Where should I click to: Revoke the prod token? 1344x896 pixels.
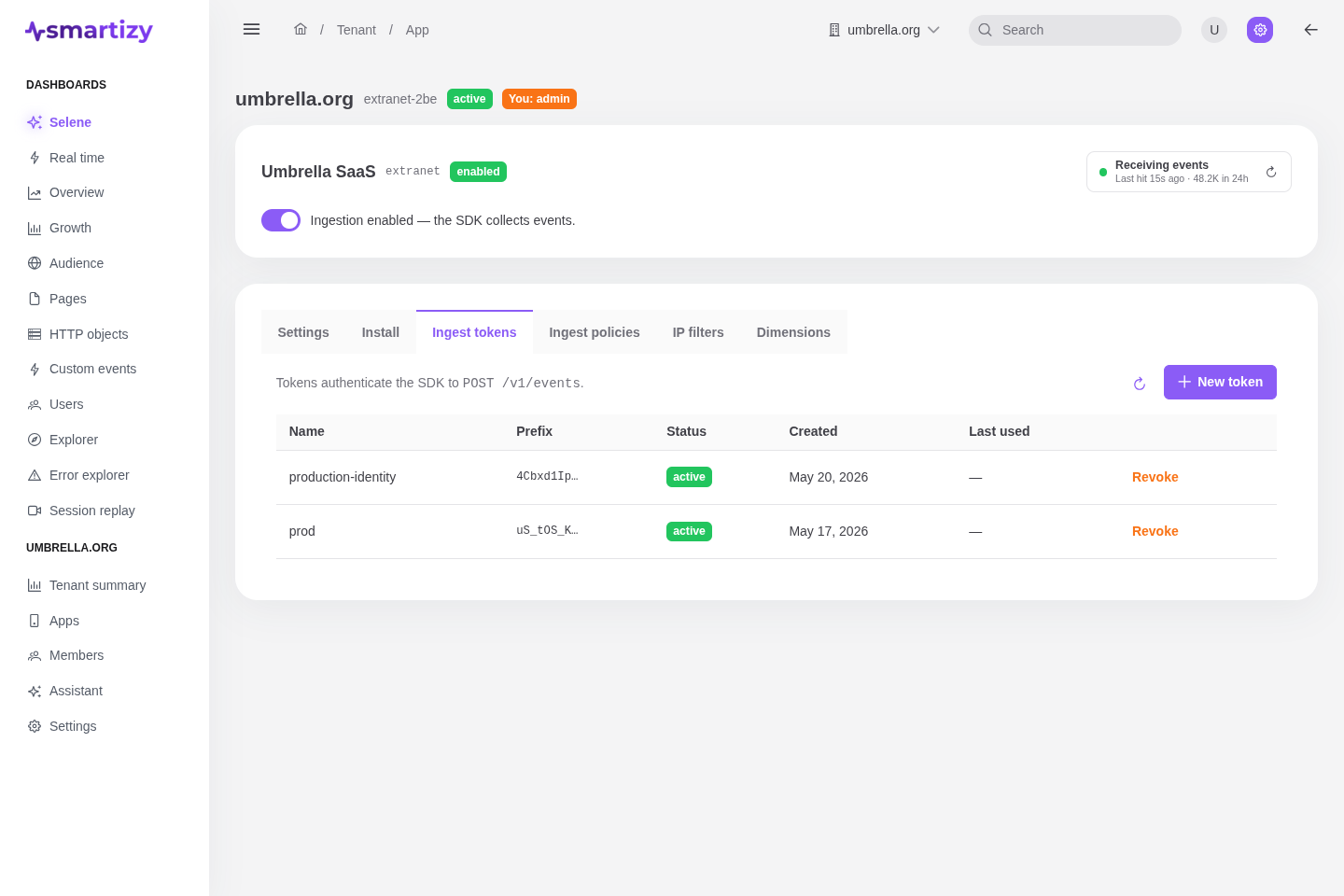tap(1155, 531)
